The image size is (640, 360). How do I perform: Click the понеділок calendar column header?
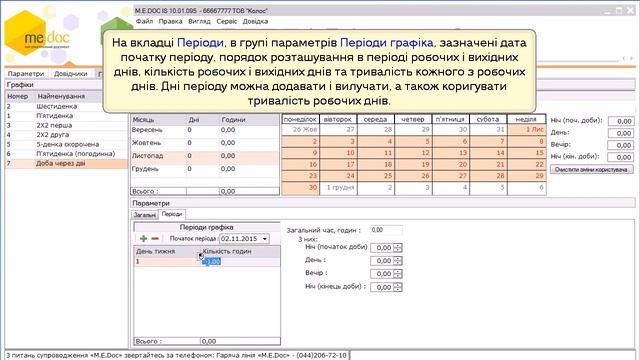[x=300, y=119]
